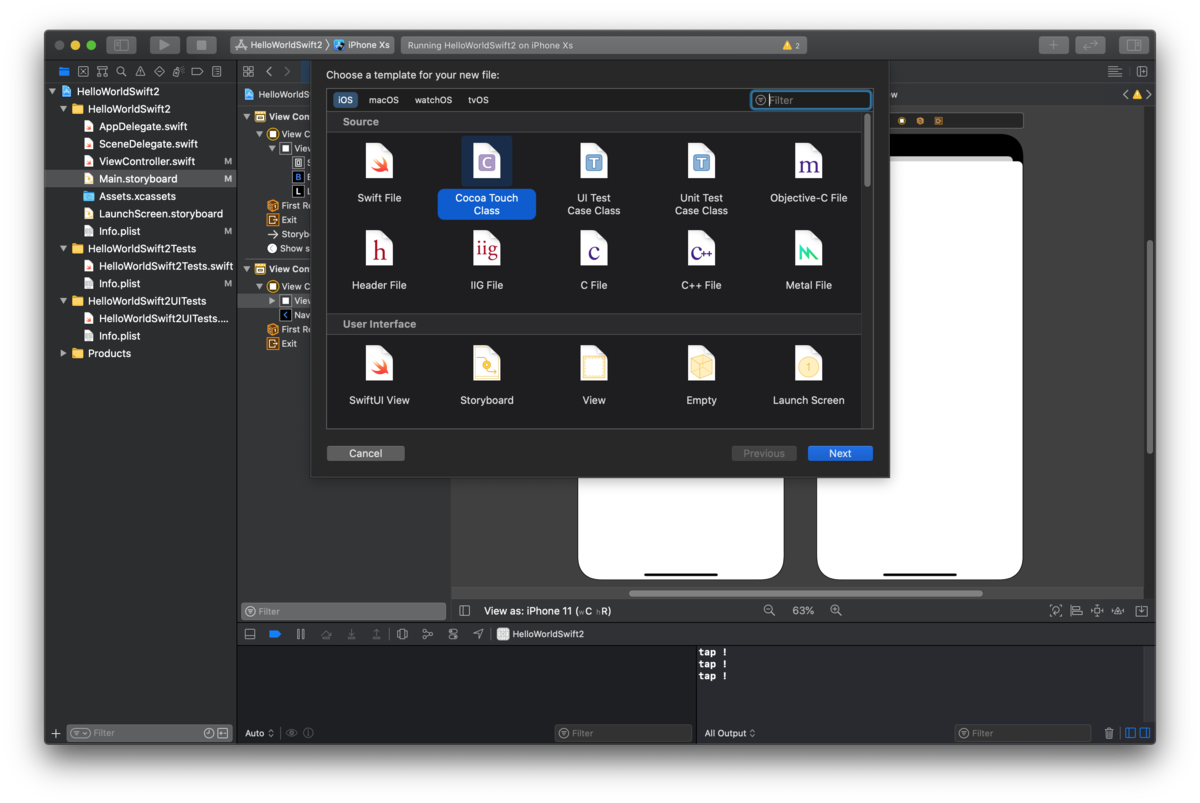Select the SwiftUI View template

click(x=379, y=376)
